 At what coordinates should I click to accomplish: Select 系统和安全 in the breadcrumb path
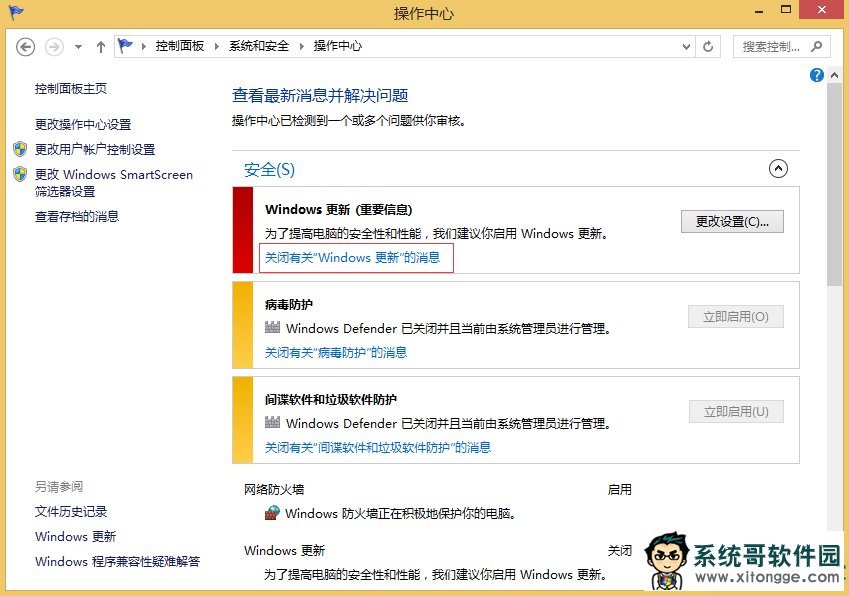tap(258, 46)
